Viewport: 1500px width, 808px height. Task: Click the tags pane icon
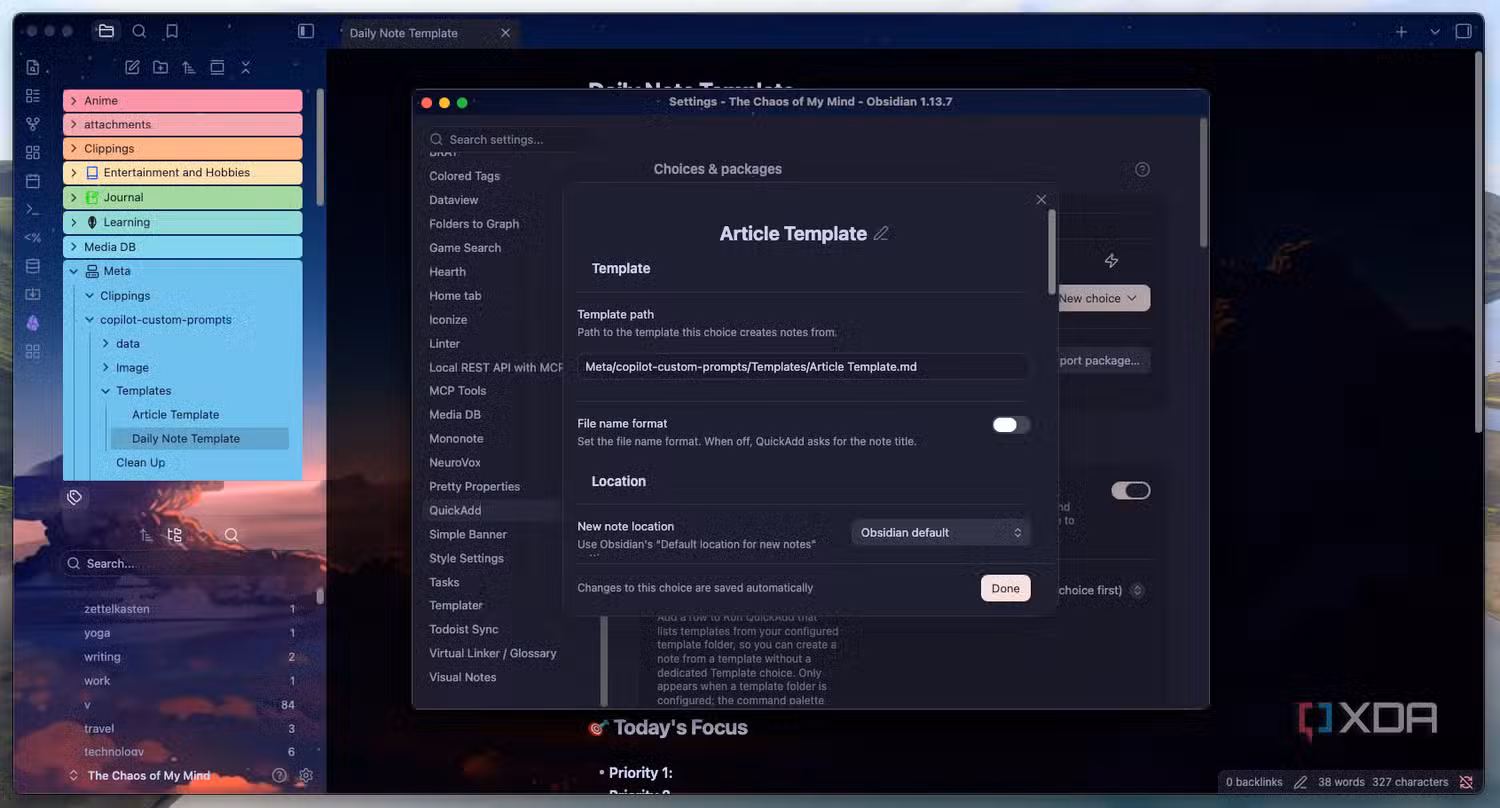(74, 497)
